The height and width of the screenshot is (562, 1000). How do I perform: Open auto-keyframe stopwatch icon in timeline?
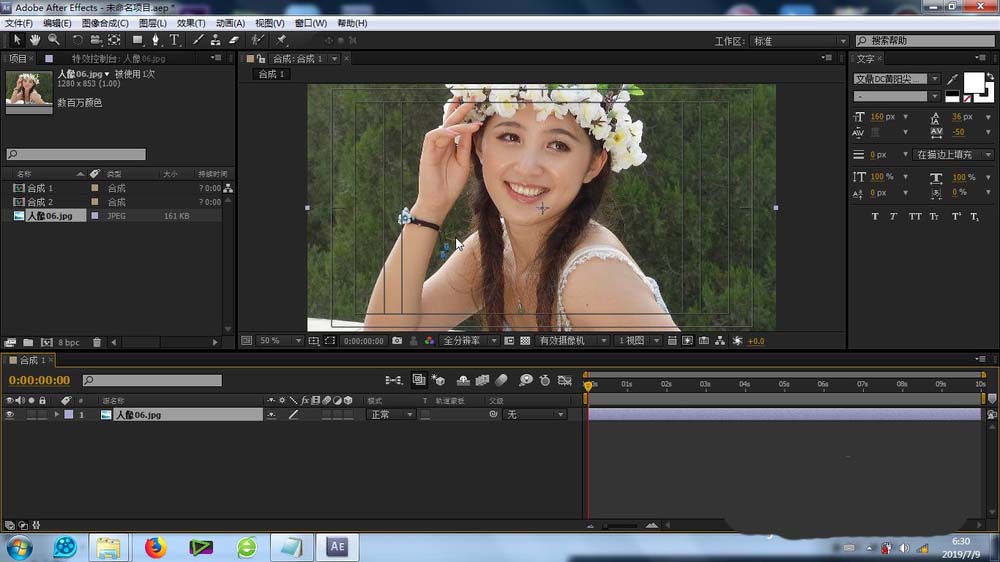click(545, 380)
